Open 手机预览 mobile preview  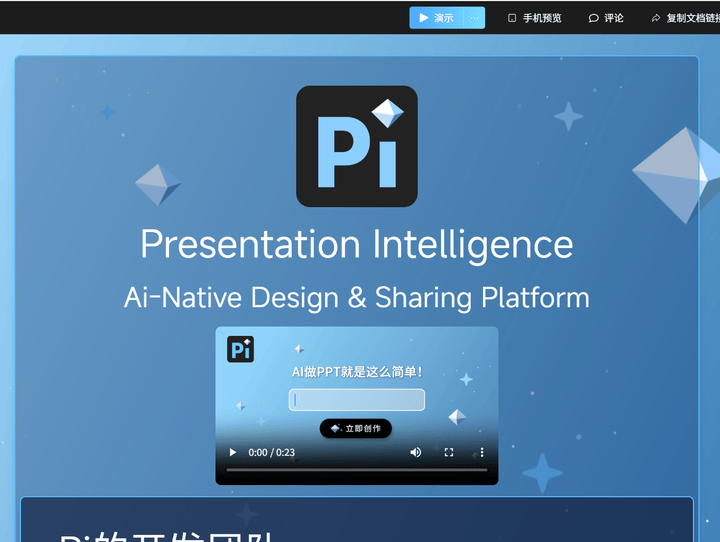point(534,18)
